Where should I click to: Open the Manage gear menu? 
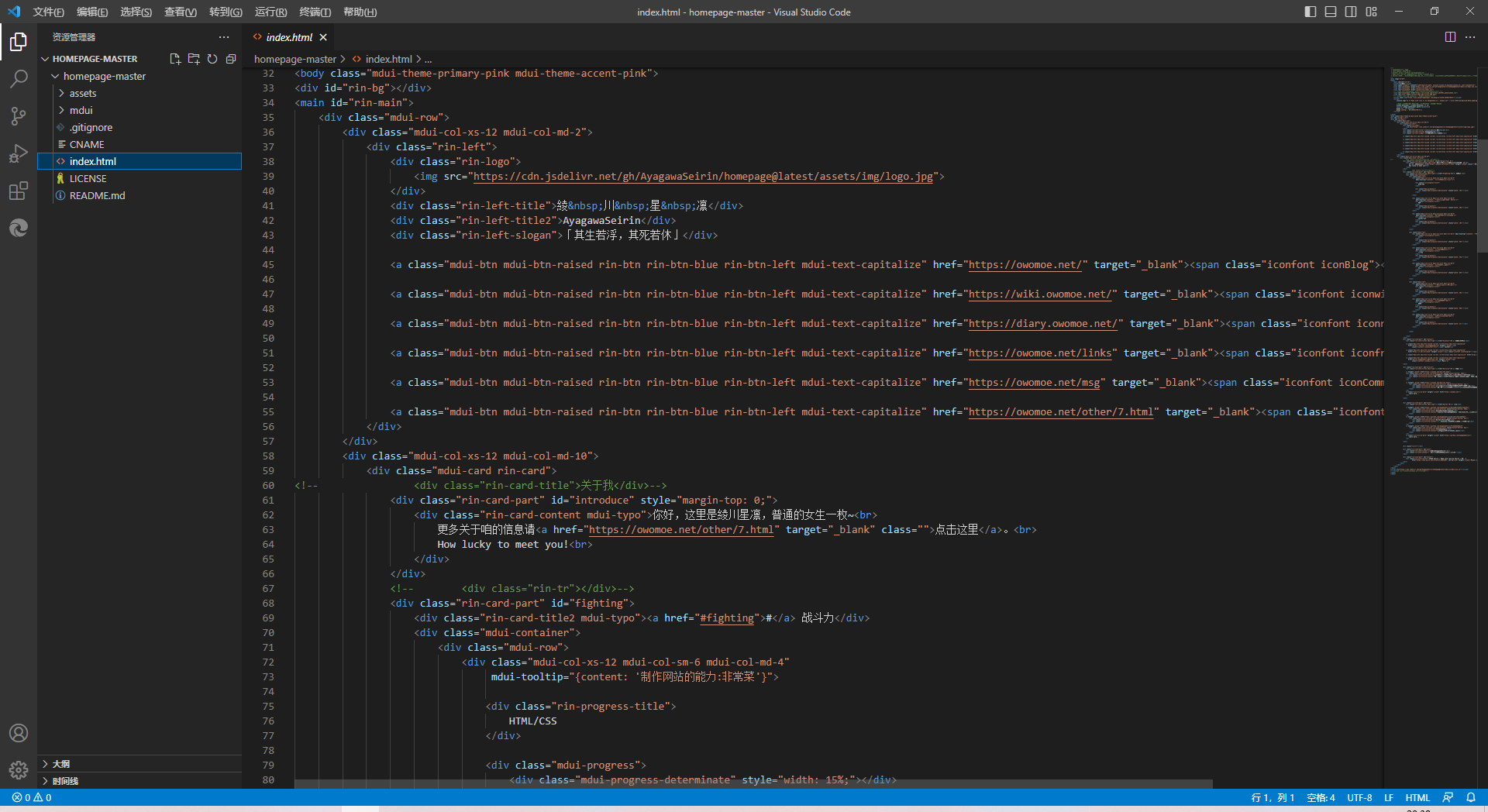point(19,769)
